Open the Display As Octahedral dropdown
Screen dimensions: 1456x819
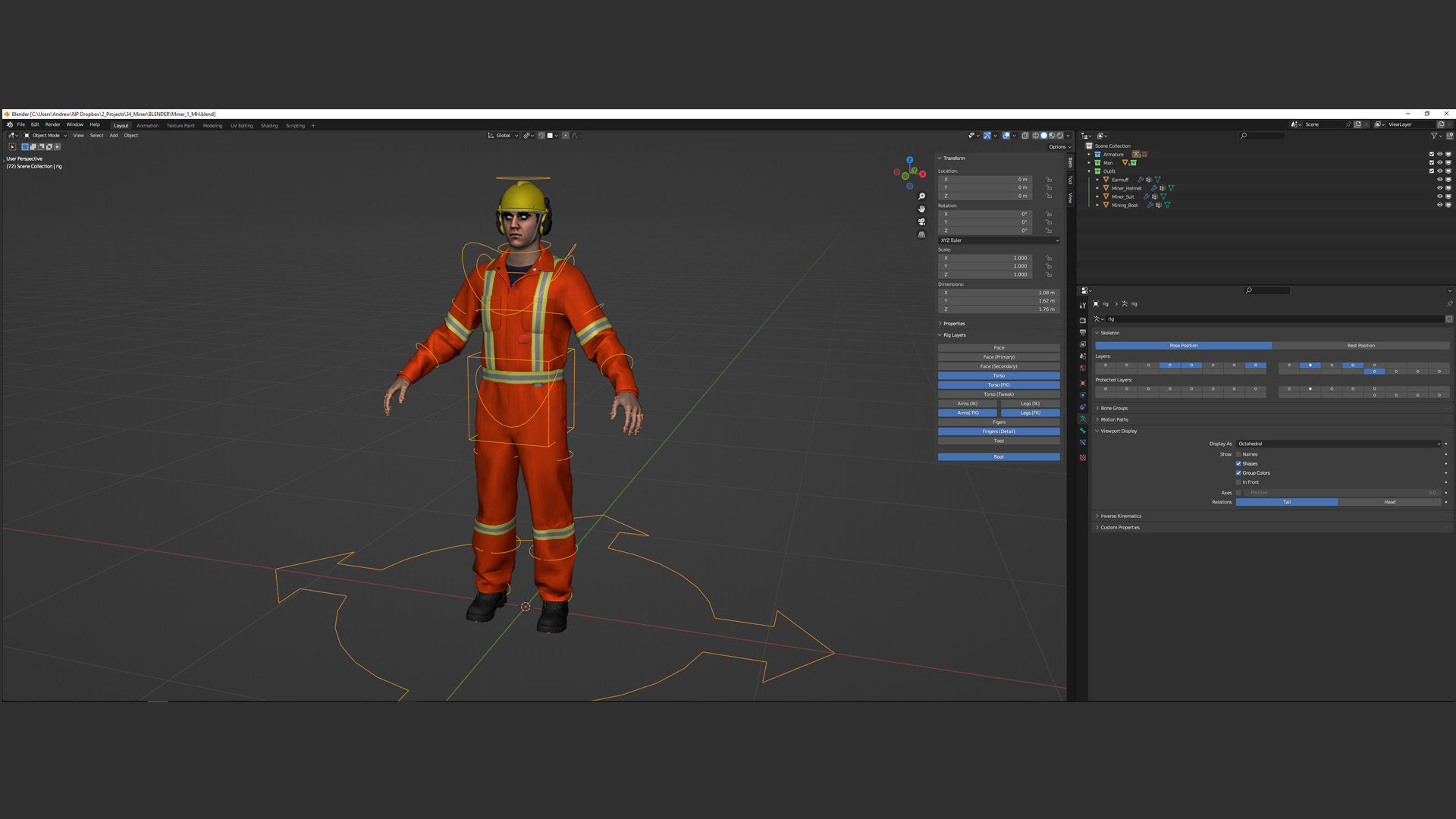tap(1338, 444)
